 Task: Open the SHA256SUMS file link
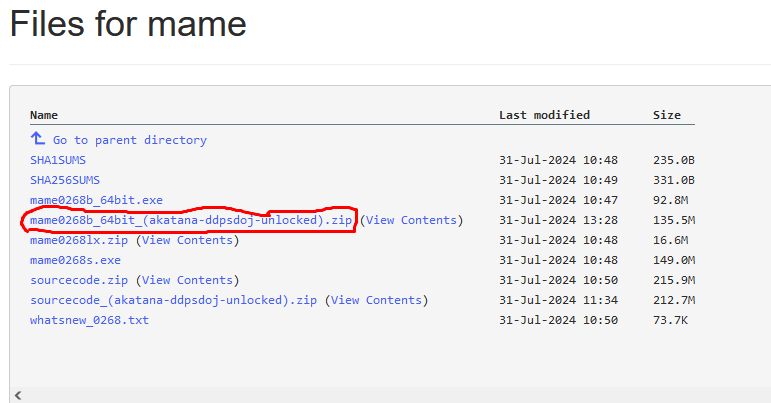click(x=65, y=180)
